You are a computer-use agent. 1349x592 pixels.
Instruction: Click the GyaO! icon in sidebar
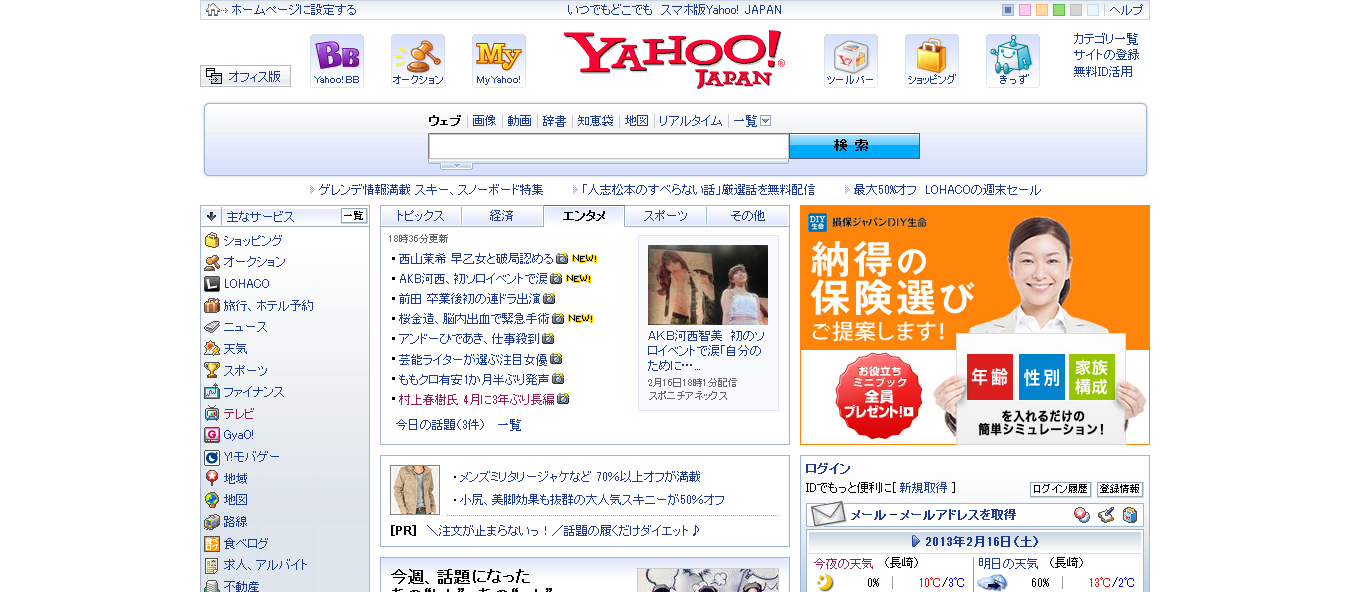pos(212,435)
